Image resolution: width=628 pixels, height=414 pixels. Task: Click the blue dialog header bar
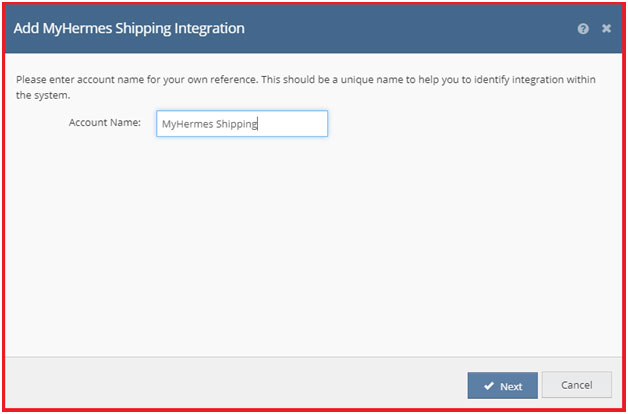tap(314, 29)
